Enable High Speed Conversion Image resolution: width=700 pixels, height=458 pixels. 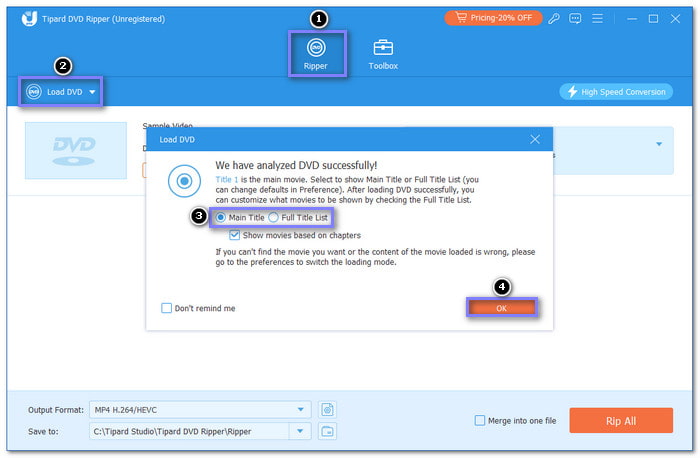[x=616, y=92]
